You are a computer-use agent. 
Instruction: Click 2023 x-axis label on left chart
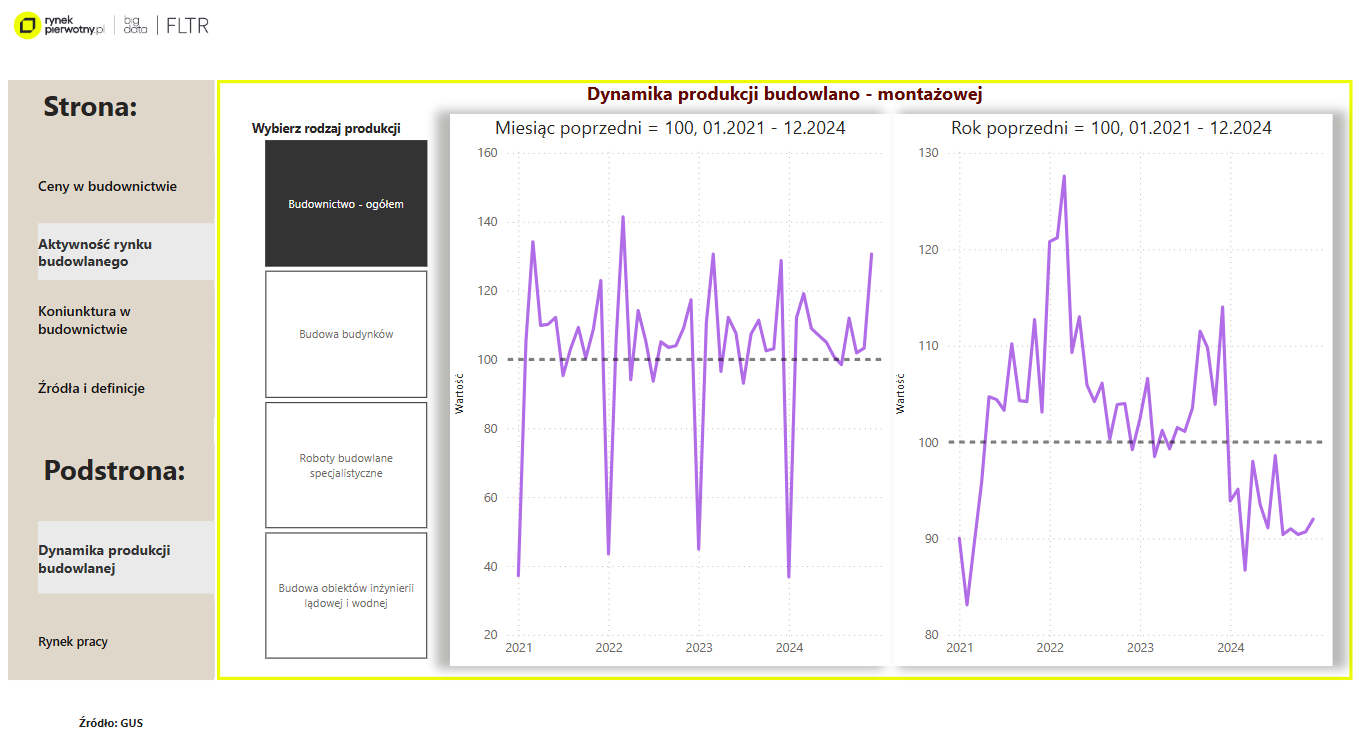coord(699,647)
